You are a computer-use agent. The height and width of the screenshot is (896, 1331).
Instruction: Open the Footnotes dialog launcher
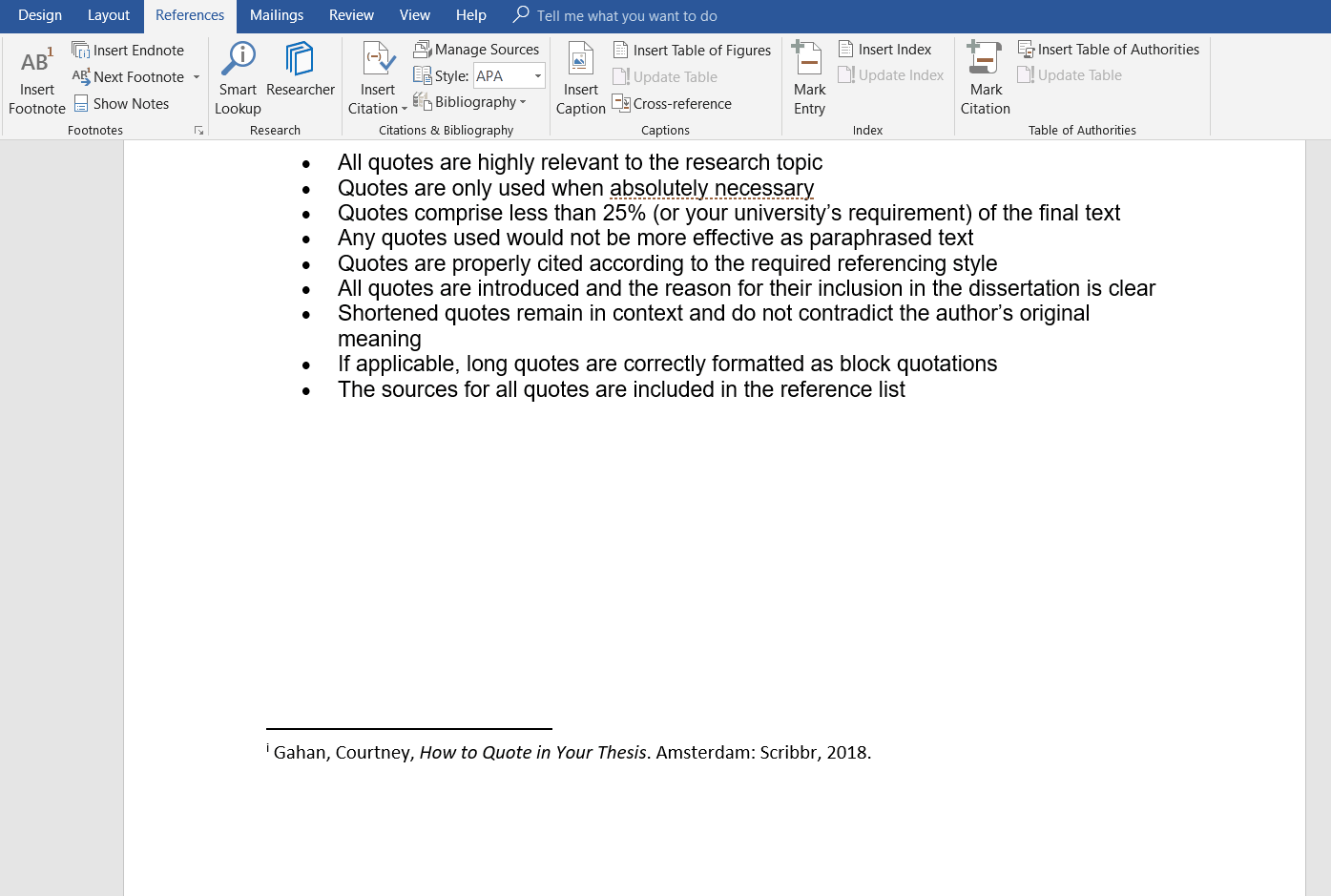pyautogui.click(x=199, y=130)
